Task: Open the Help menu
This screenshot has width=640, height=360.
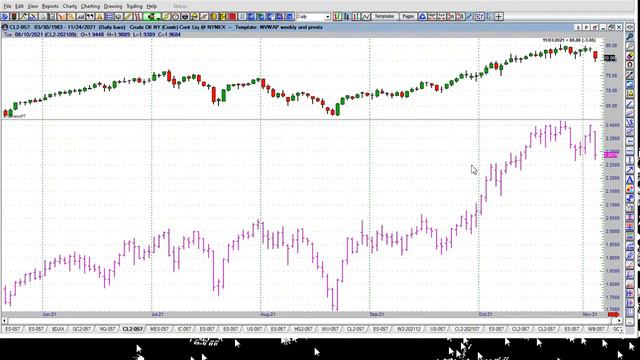Action: [151, 7]
